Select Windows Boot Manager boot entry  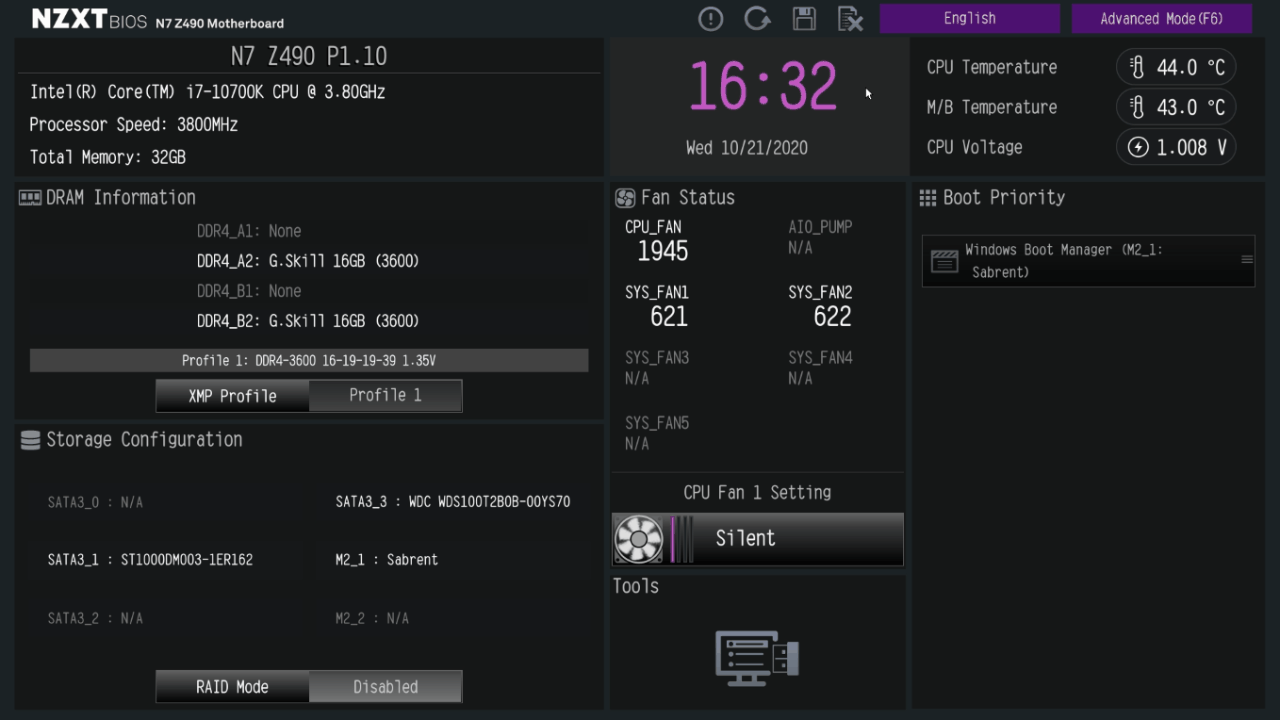click(x=1088, y=261)
